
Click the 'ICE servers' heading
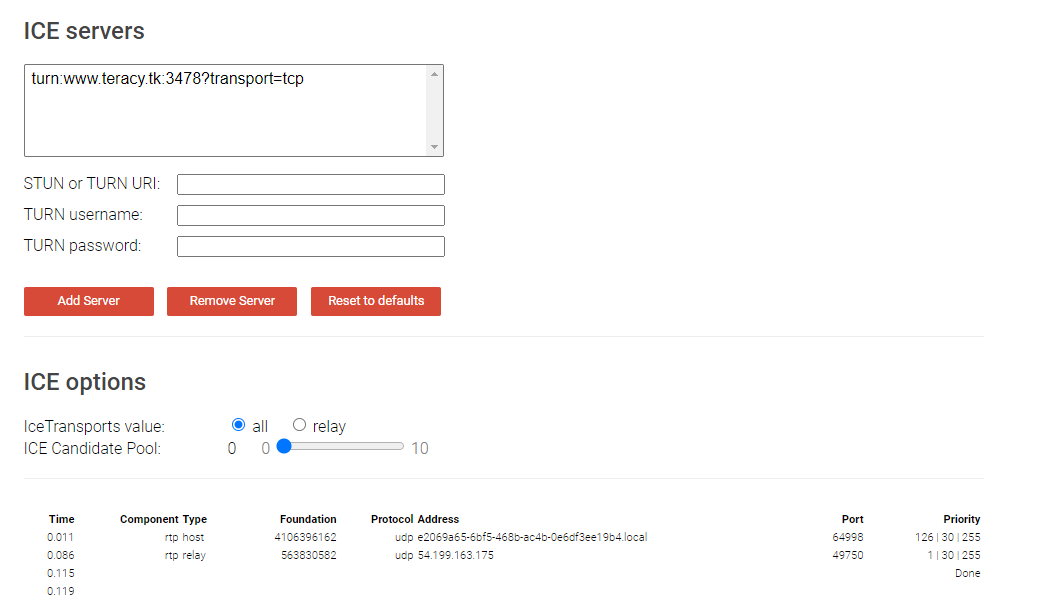(84, 31)
